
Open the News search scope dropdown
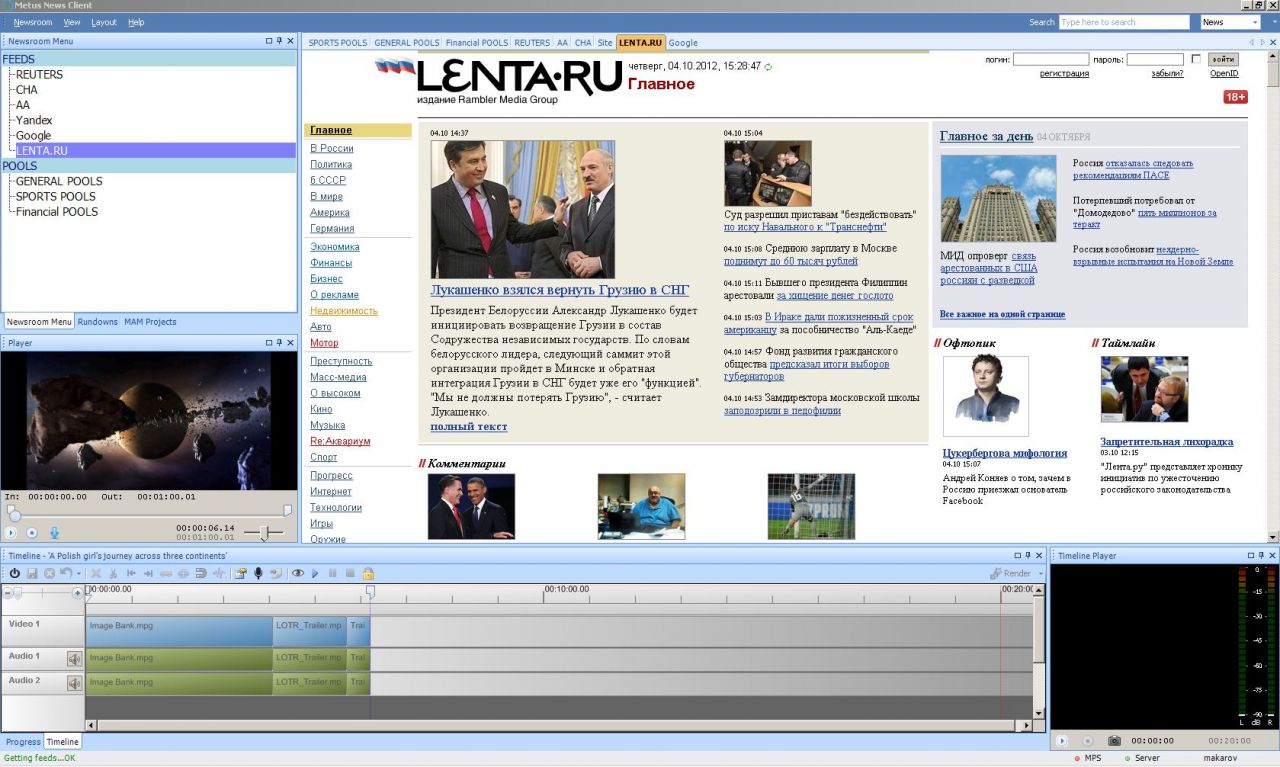click(x=1254, y=22)
